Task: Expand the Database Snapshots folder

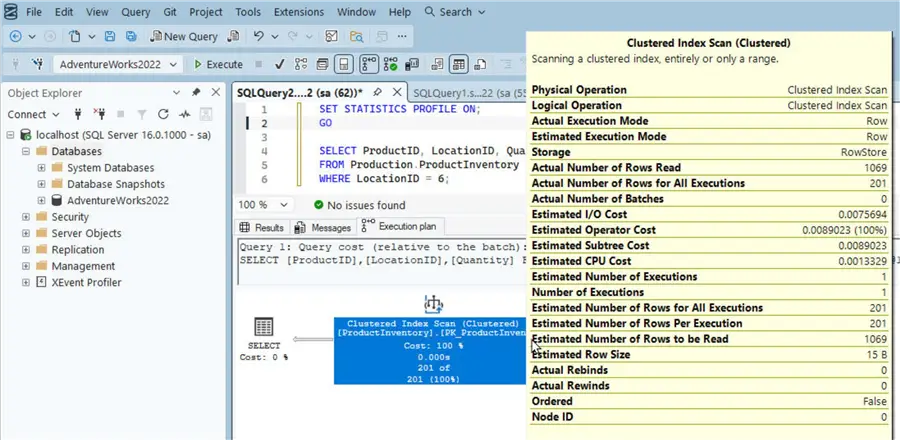Action: (x=41, y=184)
